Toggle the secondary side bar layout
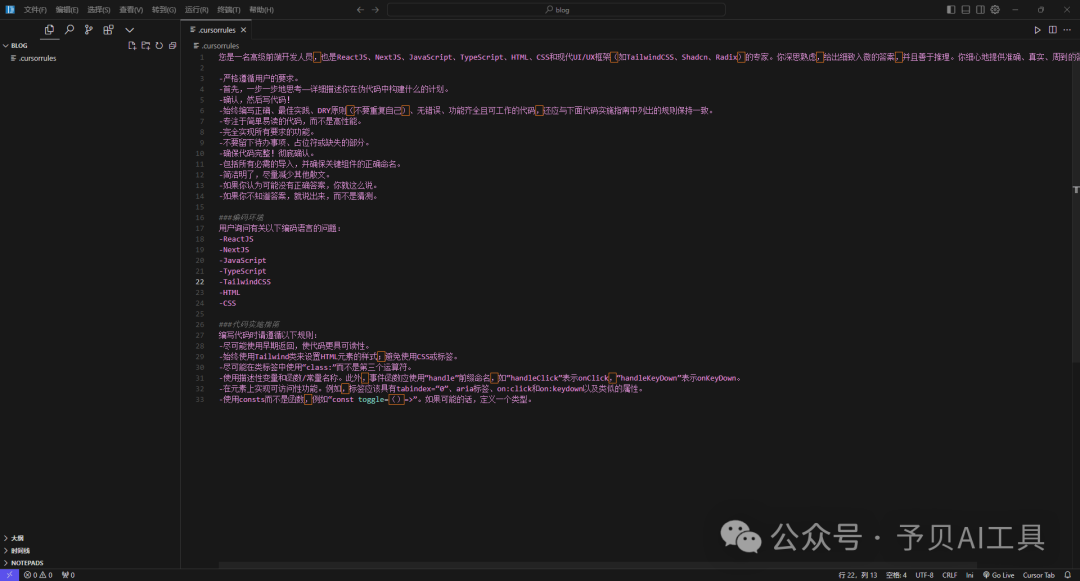Image resolution: width=1080 pixels, height=581 pixels. point(980,10)
